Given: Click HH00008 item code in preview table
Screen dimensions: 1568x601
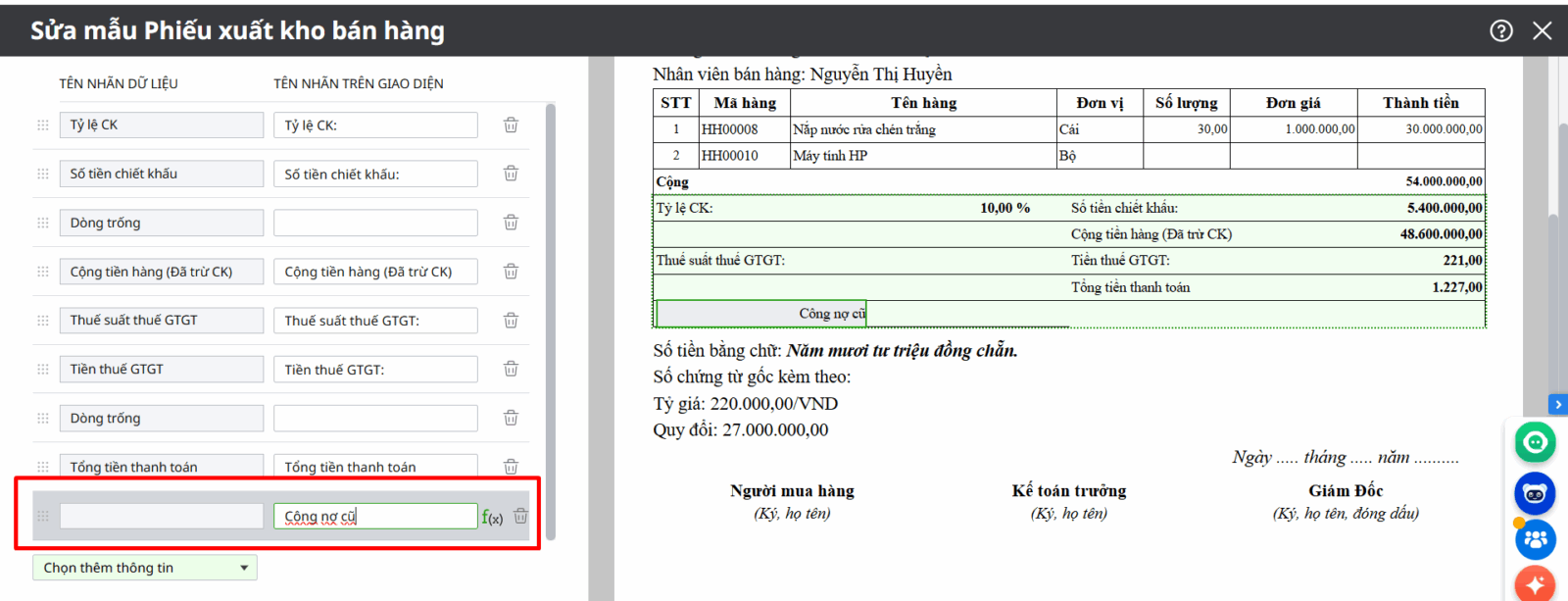Looking at the screenshot, I should tap(729, 129).
